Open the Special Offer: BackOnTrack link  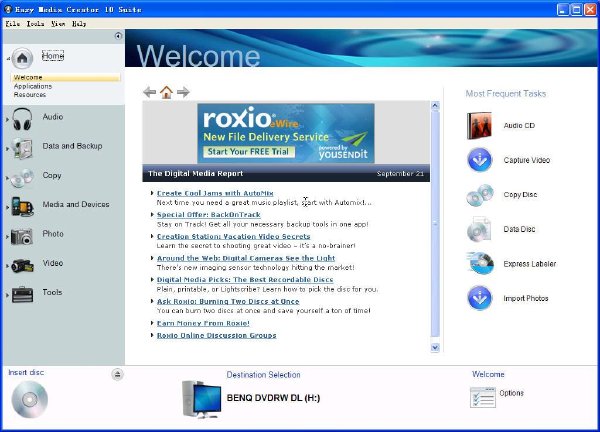click(x=209, y=215)
